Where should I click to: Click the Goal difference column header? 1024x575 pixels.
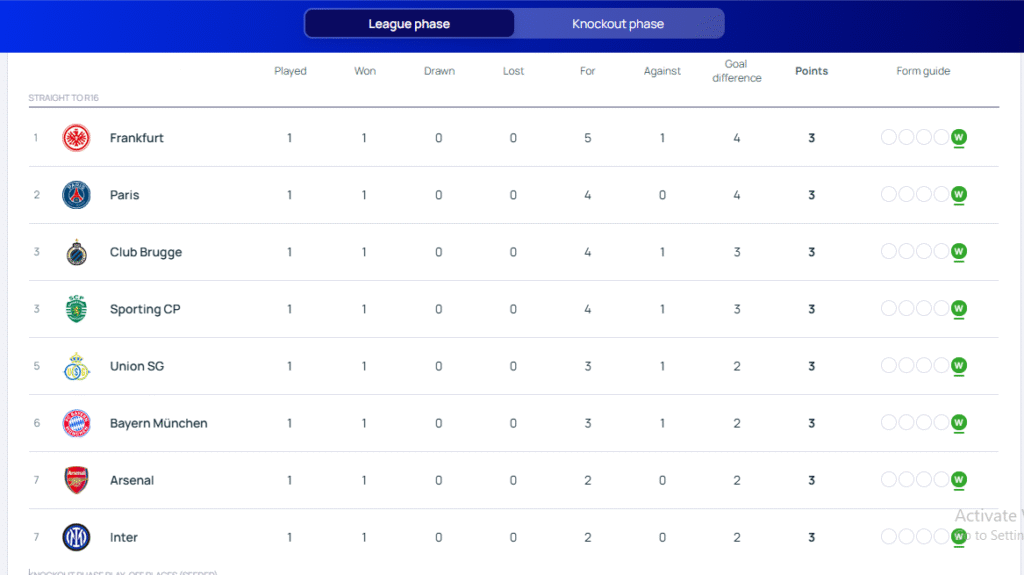point(737,71)
